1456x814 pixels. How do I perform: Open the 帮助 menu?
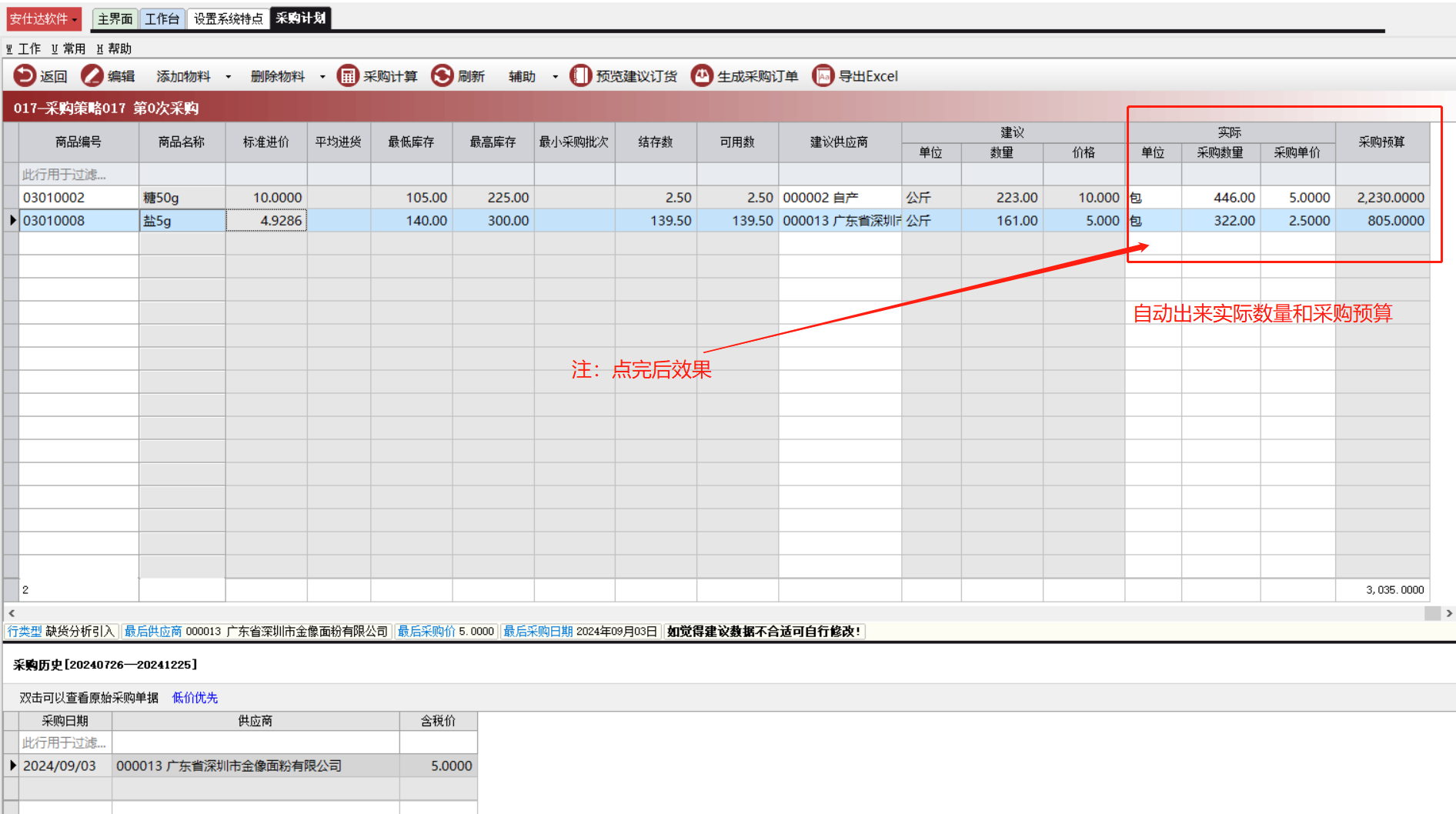pos(114,48)
